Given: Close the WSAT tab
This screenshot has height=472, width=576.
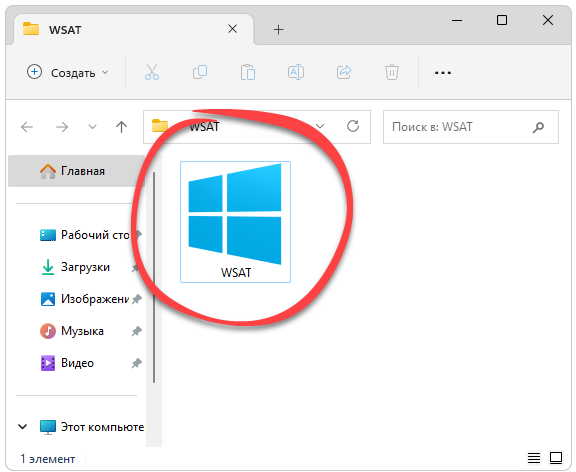Looking at the screenshot, I should click(233, 29).
